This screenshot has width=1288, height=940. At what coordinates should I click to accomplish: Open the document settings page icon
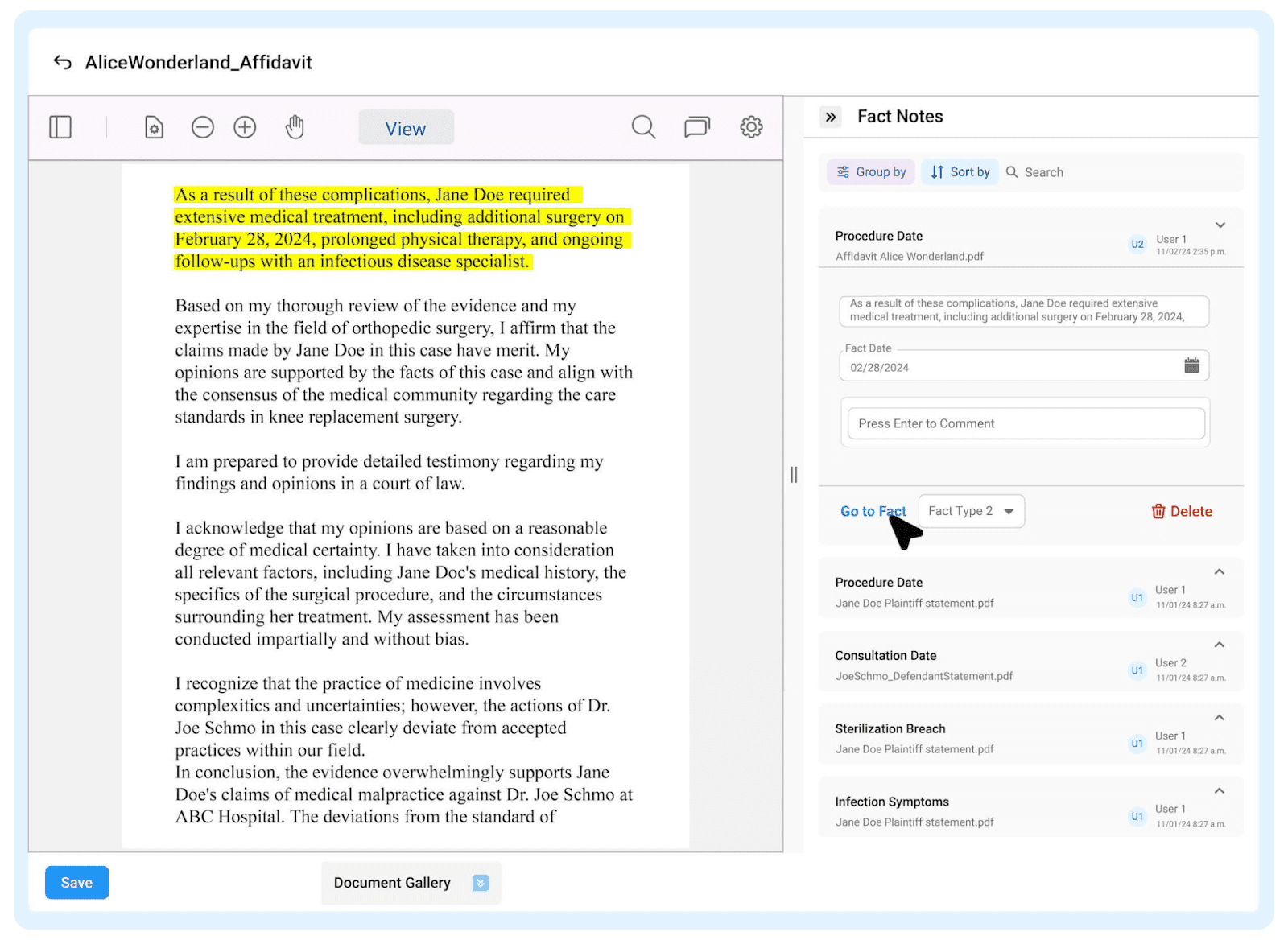154,127
